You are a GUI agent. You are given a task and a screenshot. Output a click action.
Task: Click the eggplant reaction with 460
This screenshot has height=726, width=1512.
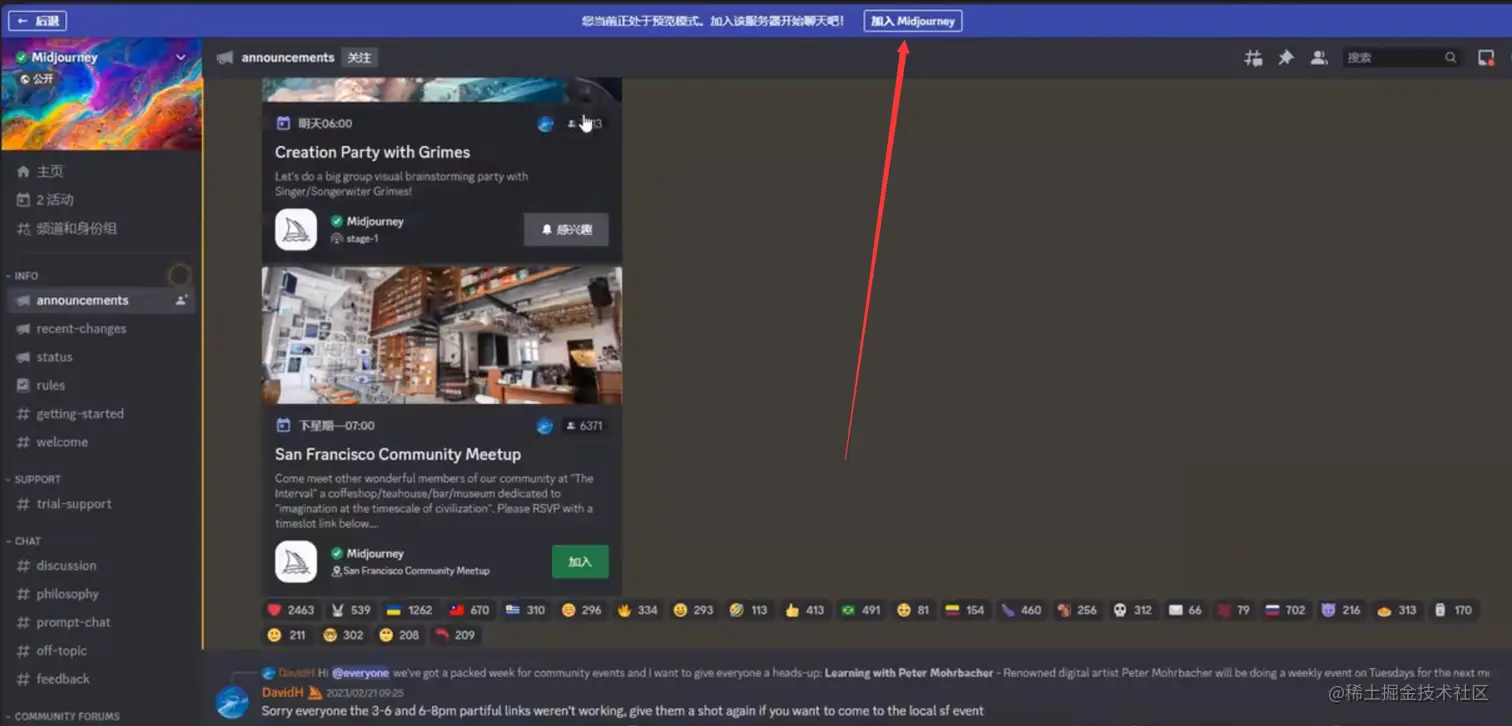1021,610
